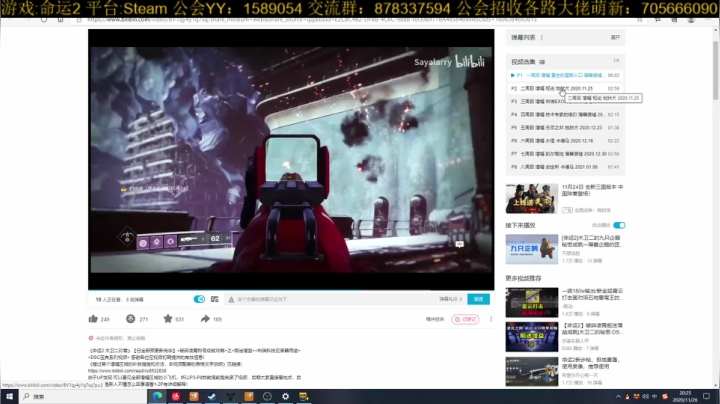Open the notification center icon
The width and height of the screenshot is (720, 404).
[x=706, y=396]
